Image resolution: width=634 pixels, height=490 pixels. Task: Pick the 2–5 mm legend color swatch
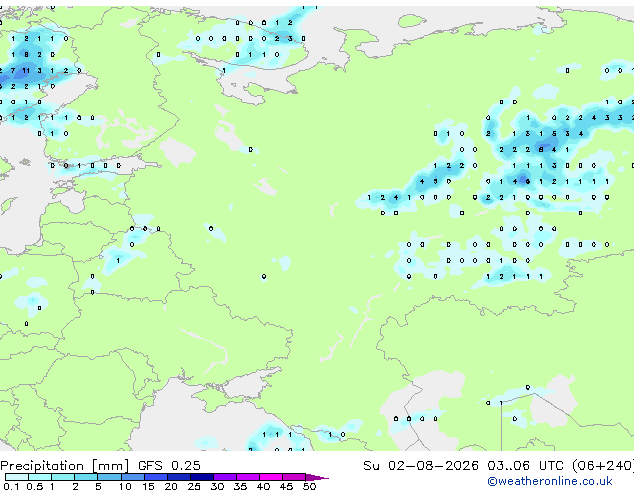pyautogui.click(x=86, y=477)
